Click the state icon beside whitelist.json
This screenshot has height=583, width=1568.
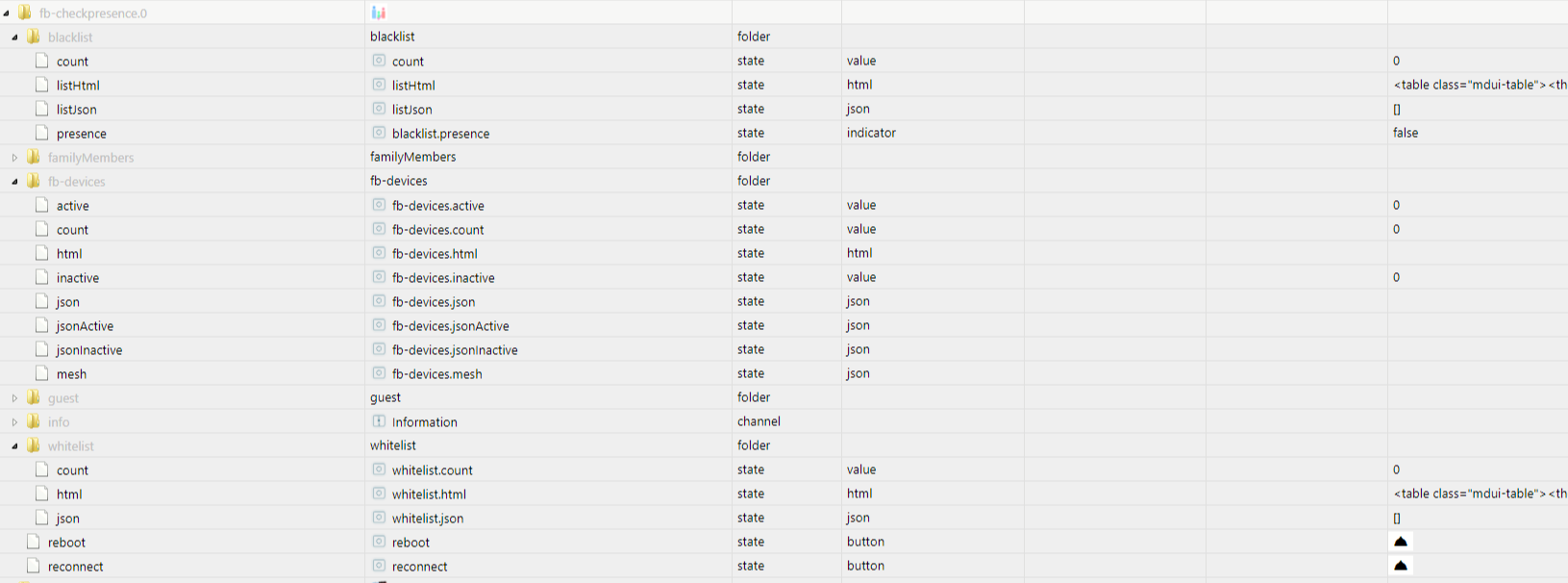[379, 518]
